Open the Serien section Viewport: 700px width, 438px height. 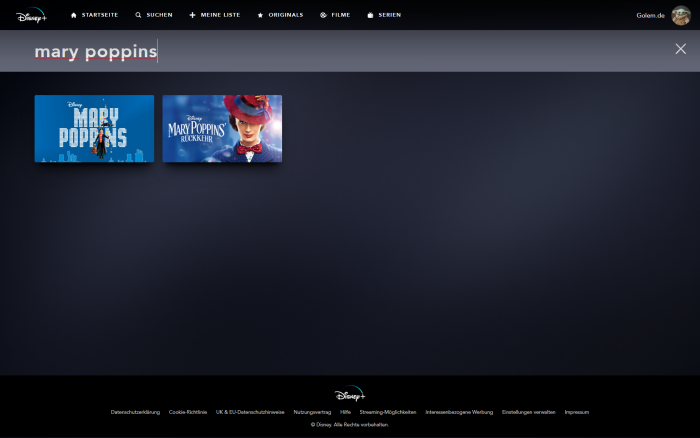coord(384,15)
